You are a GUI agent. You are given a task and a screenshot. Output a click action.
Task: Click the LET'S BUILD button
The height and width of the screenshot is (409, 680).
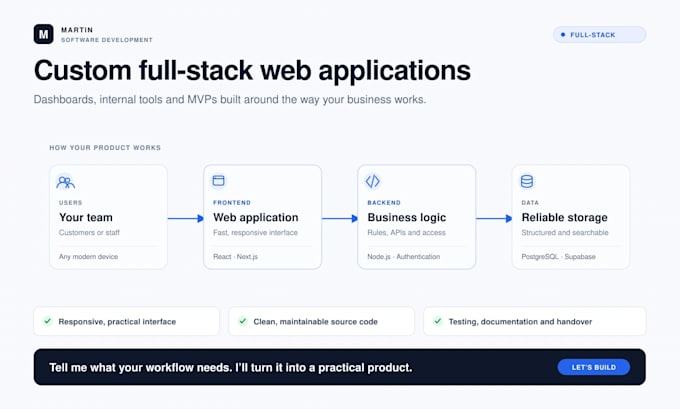tap(594, 367)
